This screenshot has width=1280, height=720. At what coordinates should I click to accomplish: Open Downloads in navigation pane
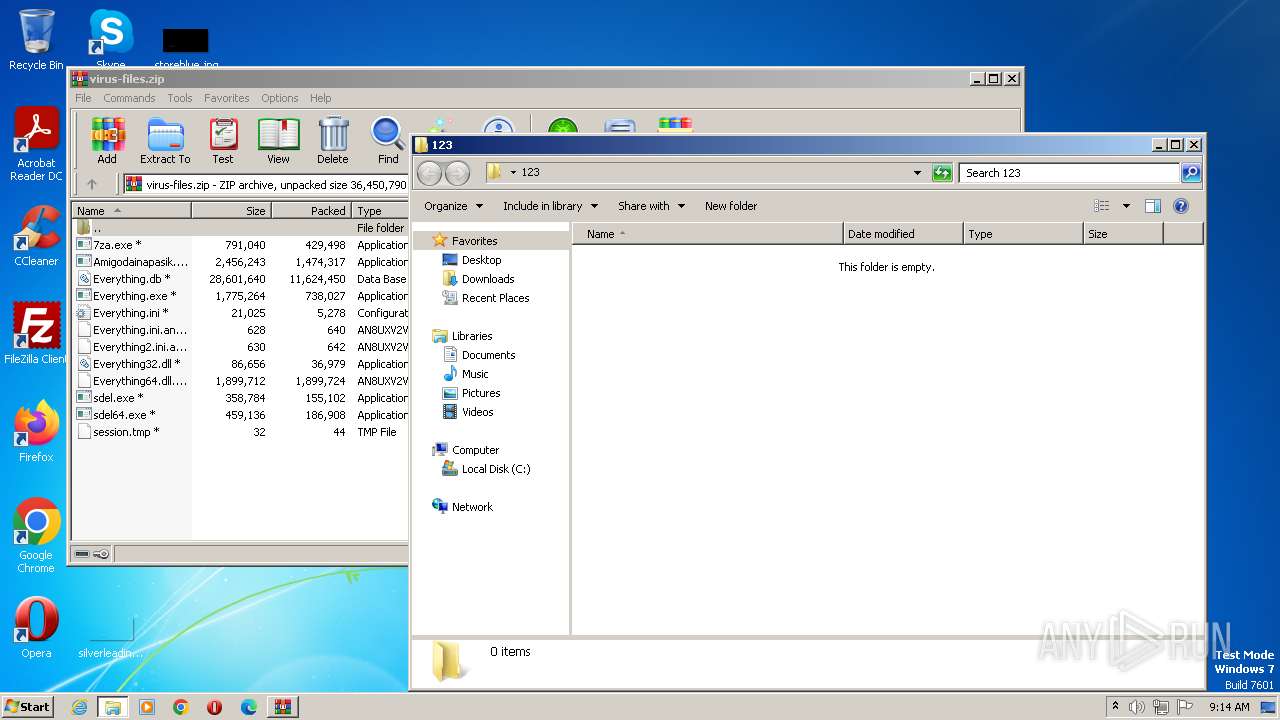point(488,279)
